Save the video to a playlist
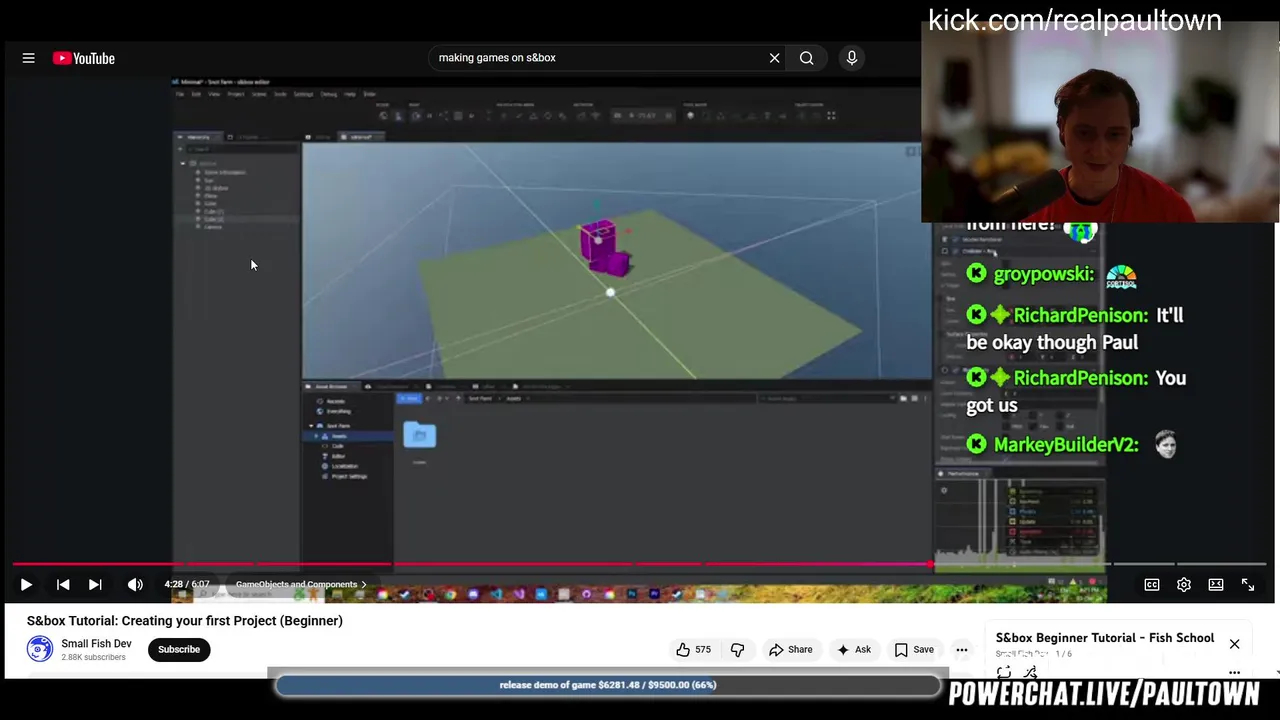The width and height of the screenshot is (1280, 720). (x=914, y=649)
